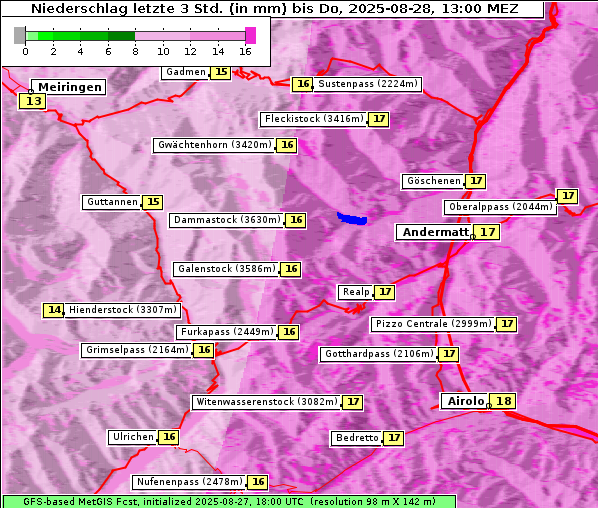598x508 pixels.
Task: Click the magenta swatch at the legend's end
Action: pyautogui.click(x=251, y=35)
